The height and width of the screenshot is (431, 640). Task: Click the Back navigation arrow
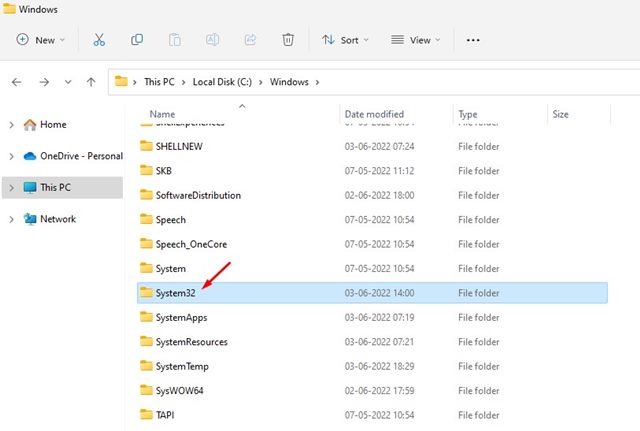[17, 81]
